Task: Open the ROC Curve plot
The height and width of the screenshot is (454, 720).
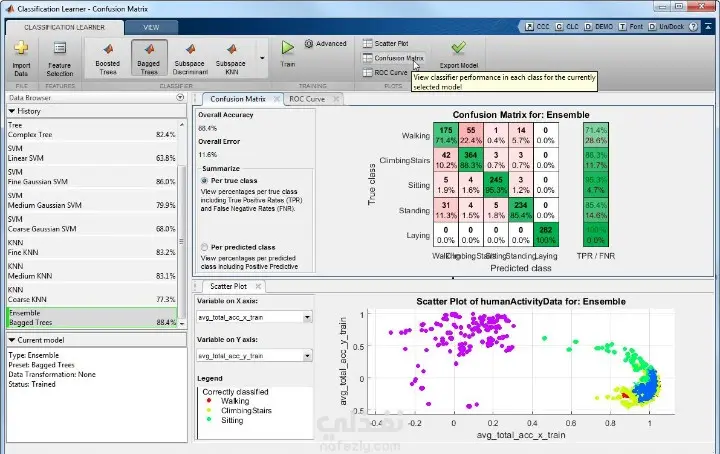Action: tap(385, 73)
